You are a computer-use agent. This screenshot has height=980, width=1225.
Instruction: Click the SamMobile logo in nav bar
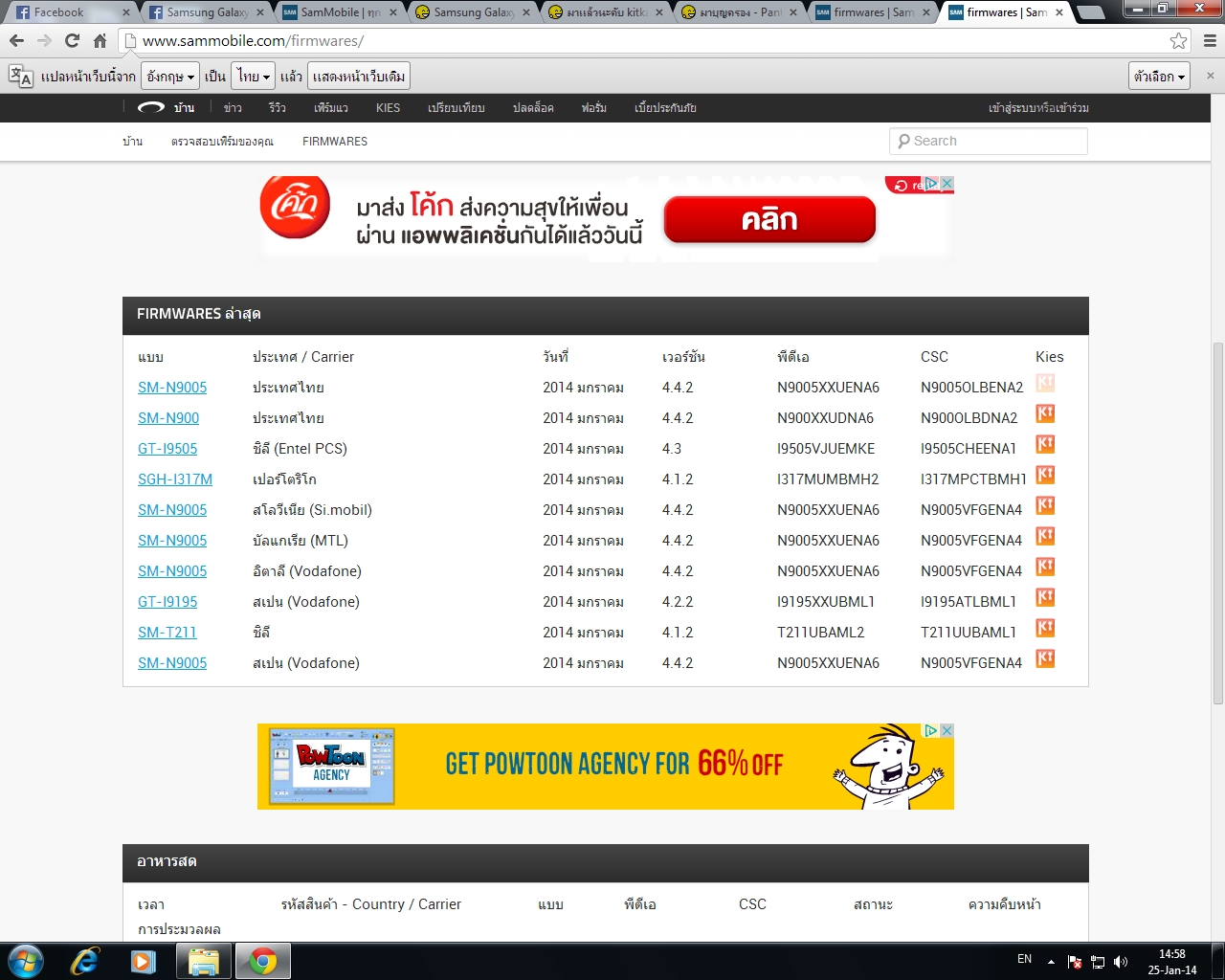(x=151, y=107)
